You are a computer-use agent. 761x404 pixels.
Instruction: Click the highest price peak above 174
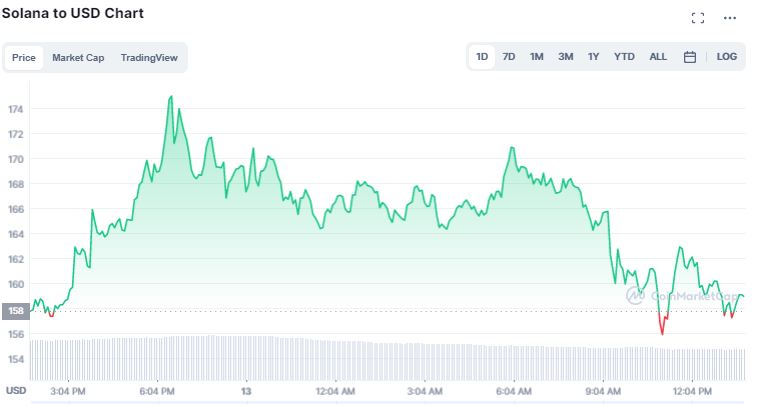pos(170,97)
